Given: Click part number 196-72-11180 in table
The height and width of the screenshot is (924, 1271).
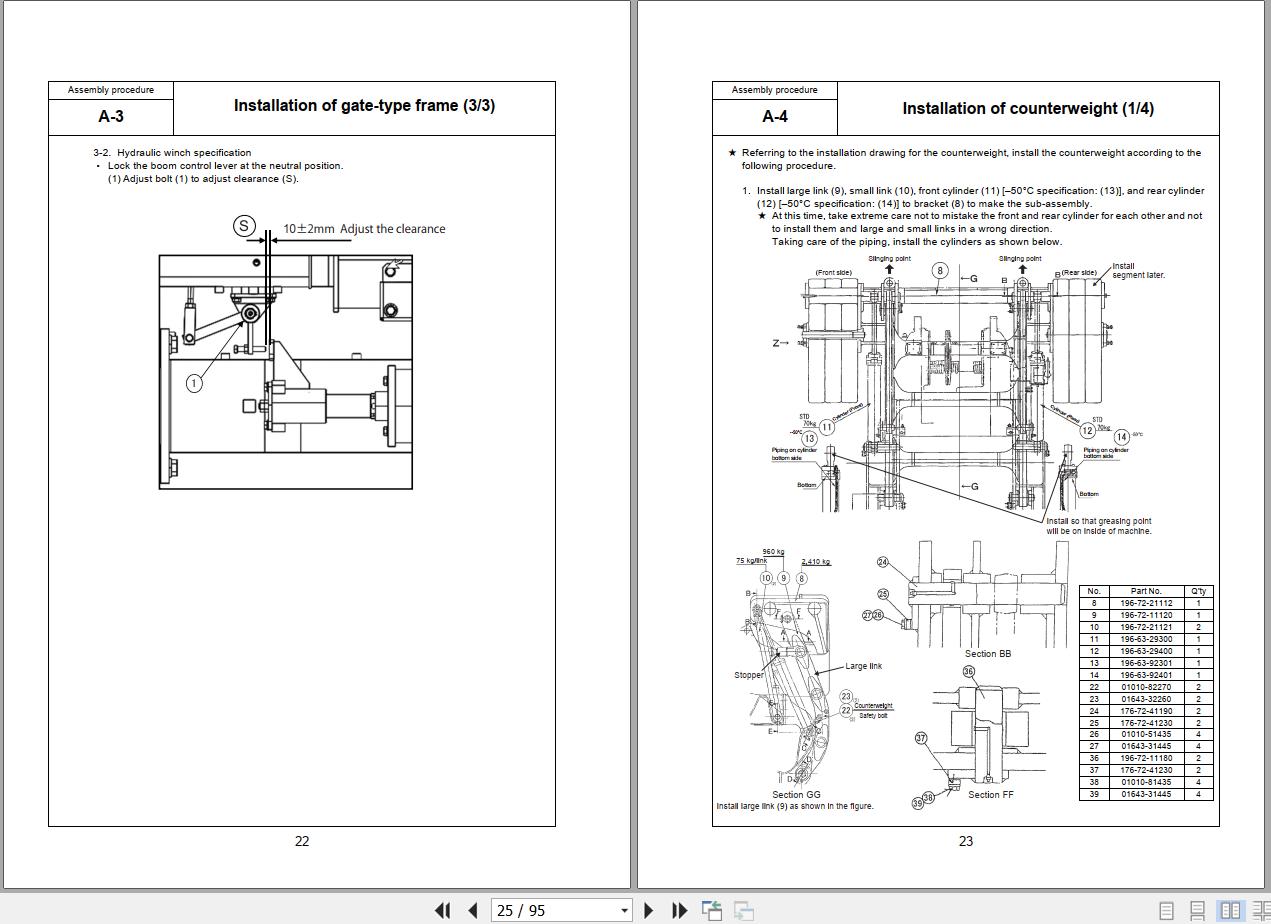Looking at the screenshot, I should (1146, 758).
